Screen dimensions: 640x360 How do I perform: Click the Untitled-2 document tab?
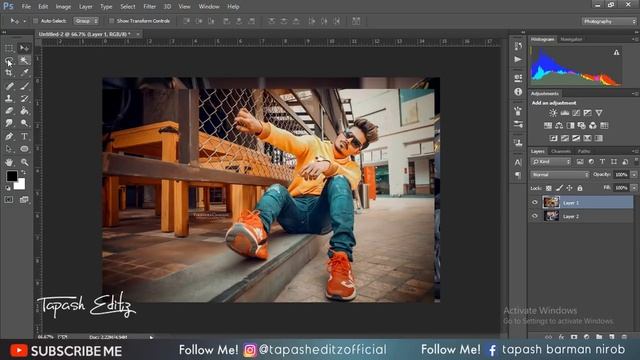[84, 34]
